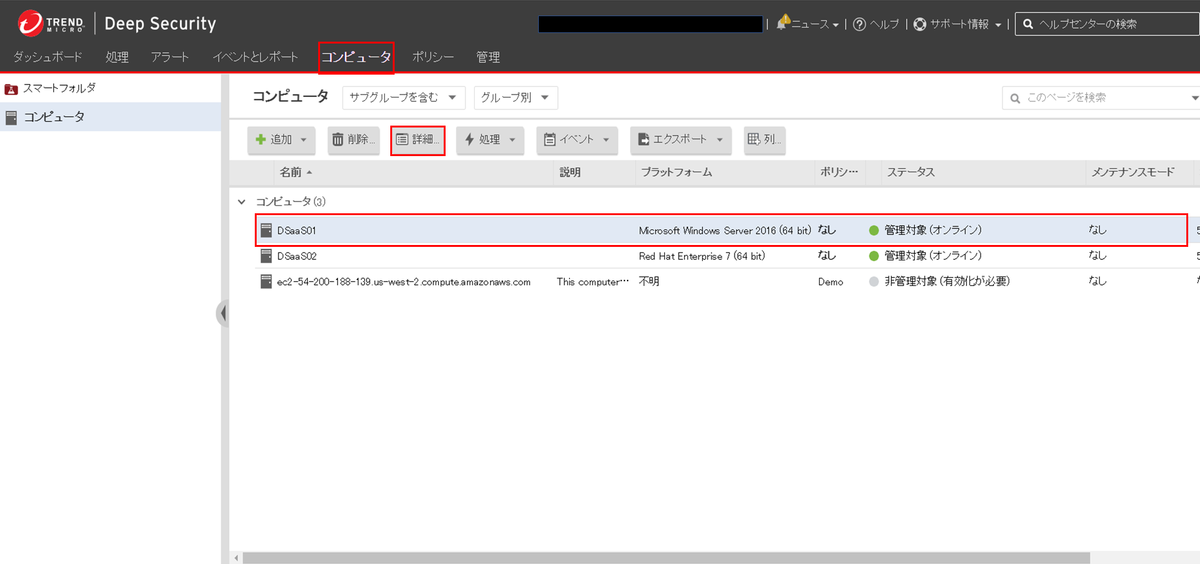
Task: Switch to the ダッシュボード tab
Action: [x=47, y=57]
